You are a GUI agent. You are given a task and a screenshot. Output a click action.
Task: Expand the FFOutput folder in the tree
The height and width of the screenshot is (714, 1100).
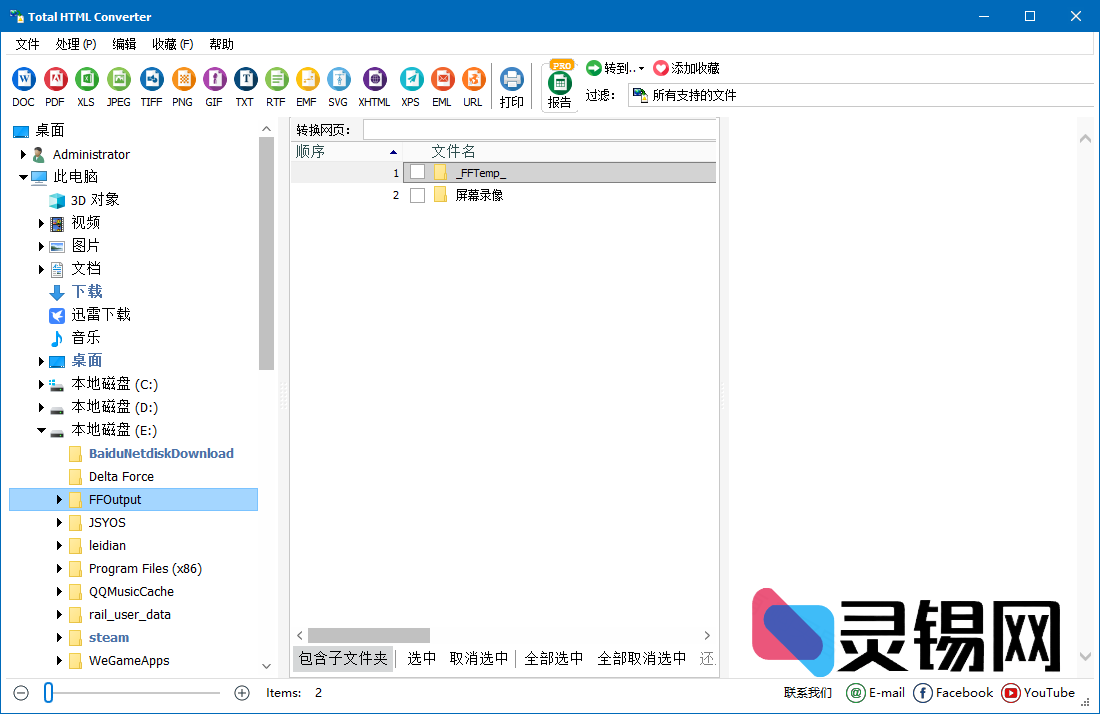tap(58, 499)
